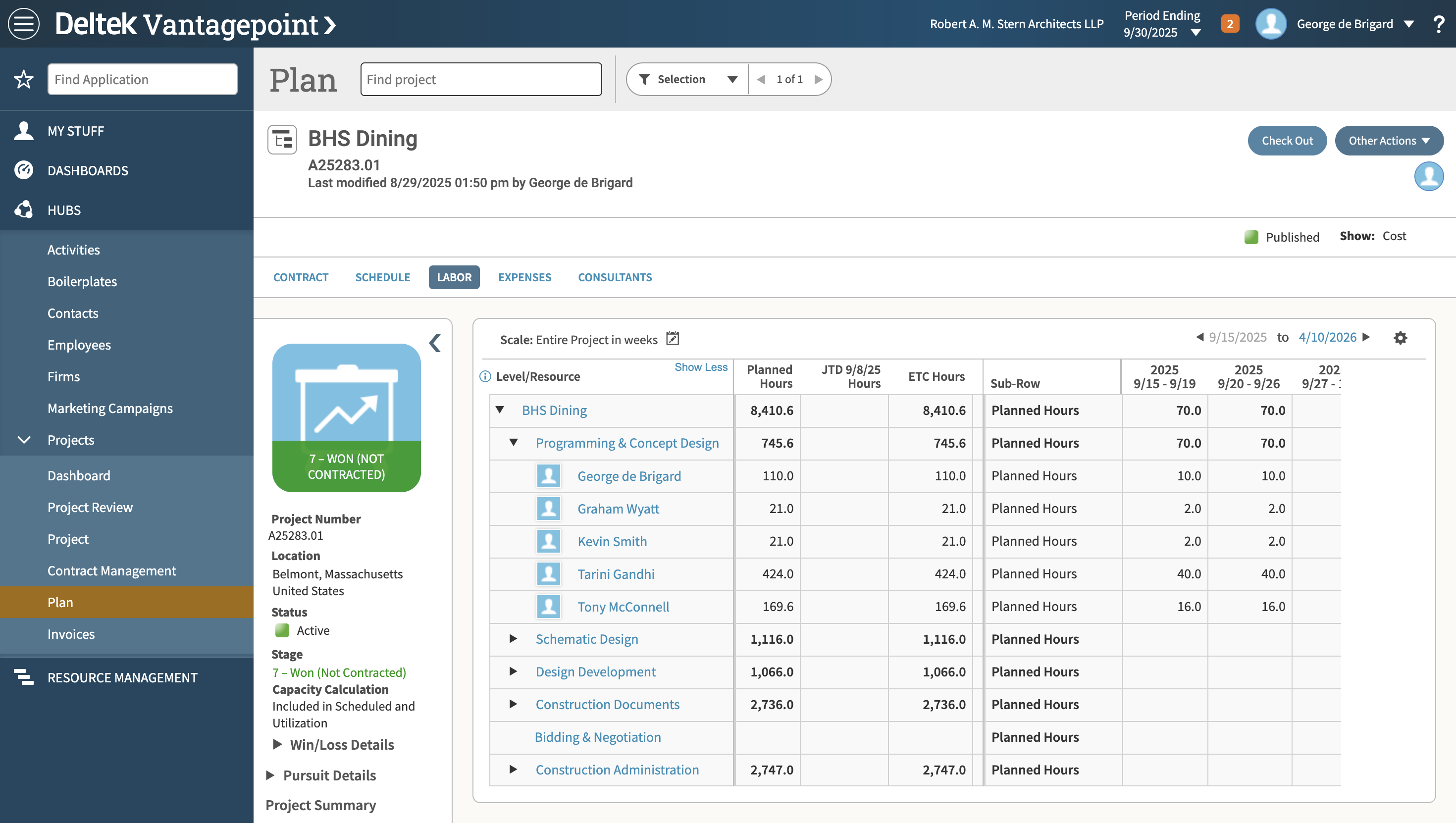Collapse the project summary side panel
The width and height of the screenshot is (1456, 823).
tap(435, 343)
